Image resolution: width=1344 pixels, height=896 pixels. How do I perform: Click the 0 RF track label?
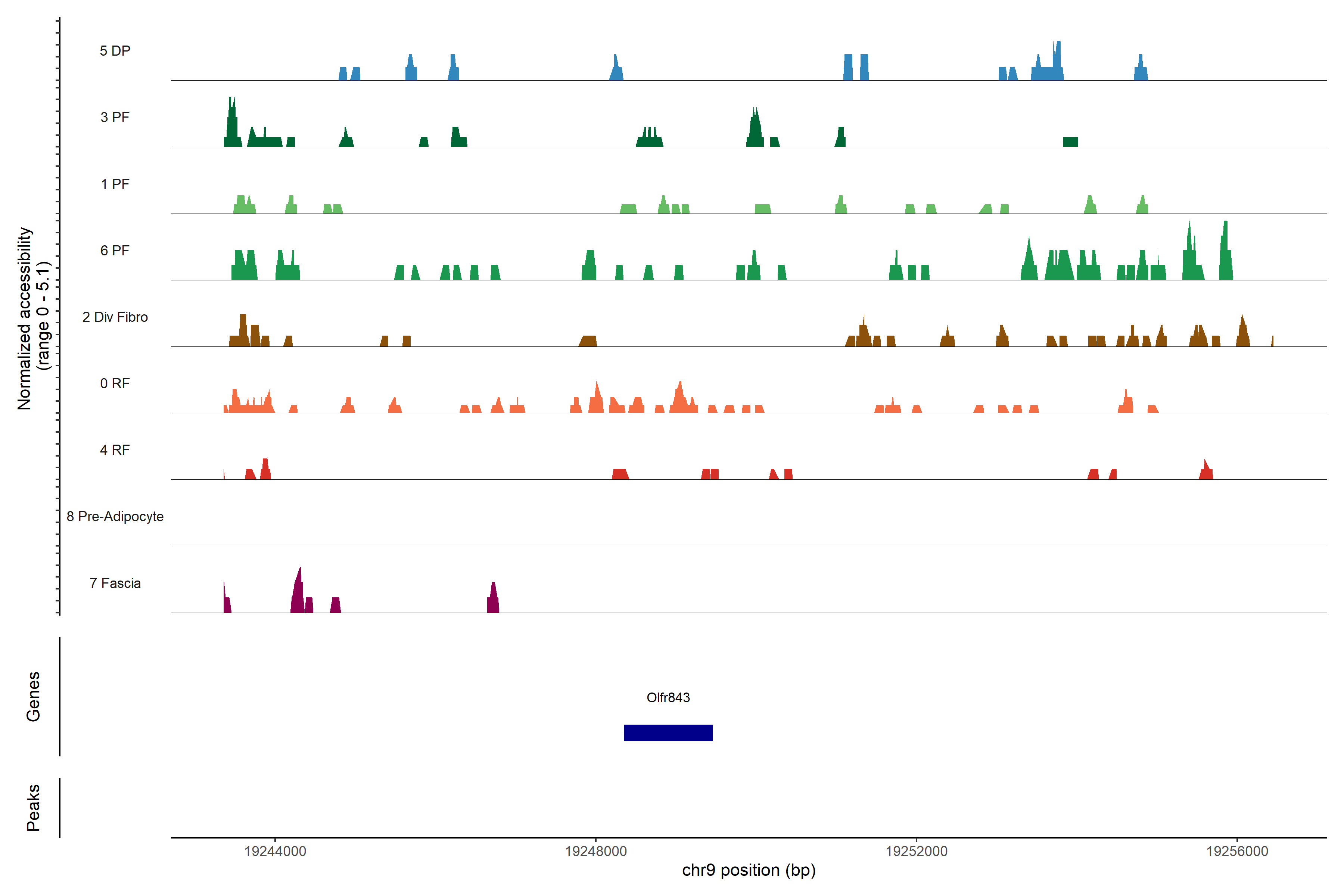point(115,383)
